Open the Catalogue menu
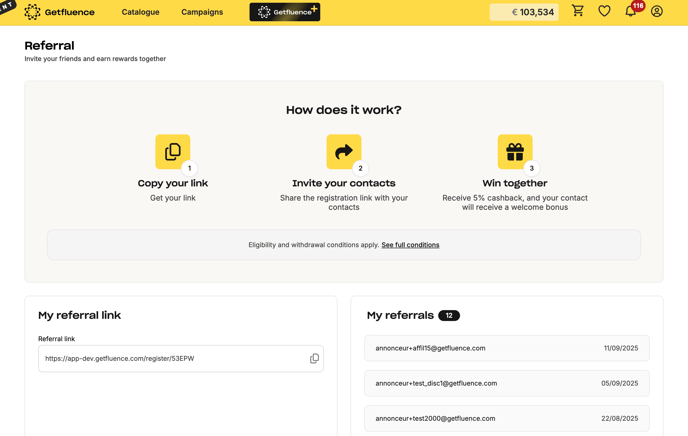Image resolution: width=688 pixels, height=436 pixels. (x=140, y=12)
